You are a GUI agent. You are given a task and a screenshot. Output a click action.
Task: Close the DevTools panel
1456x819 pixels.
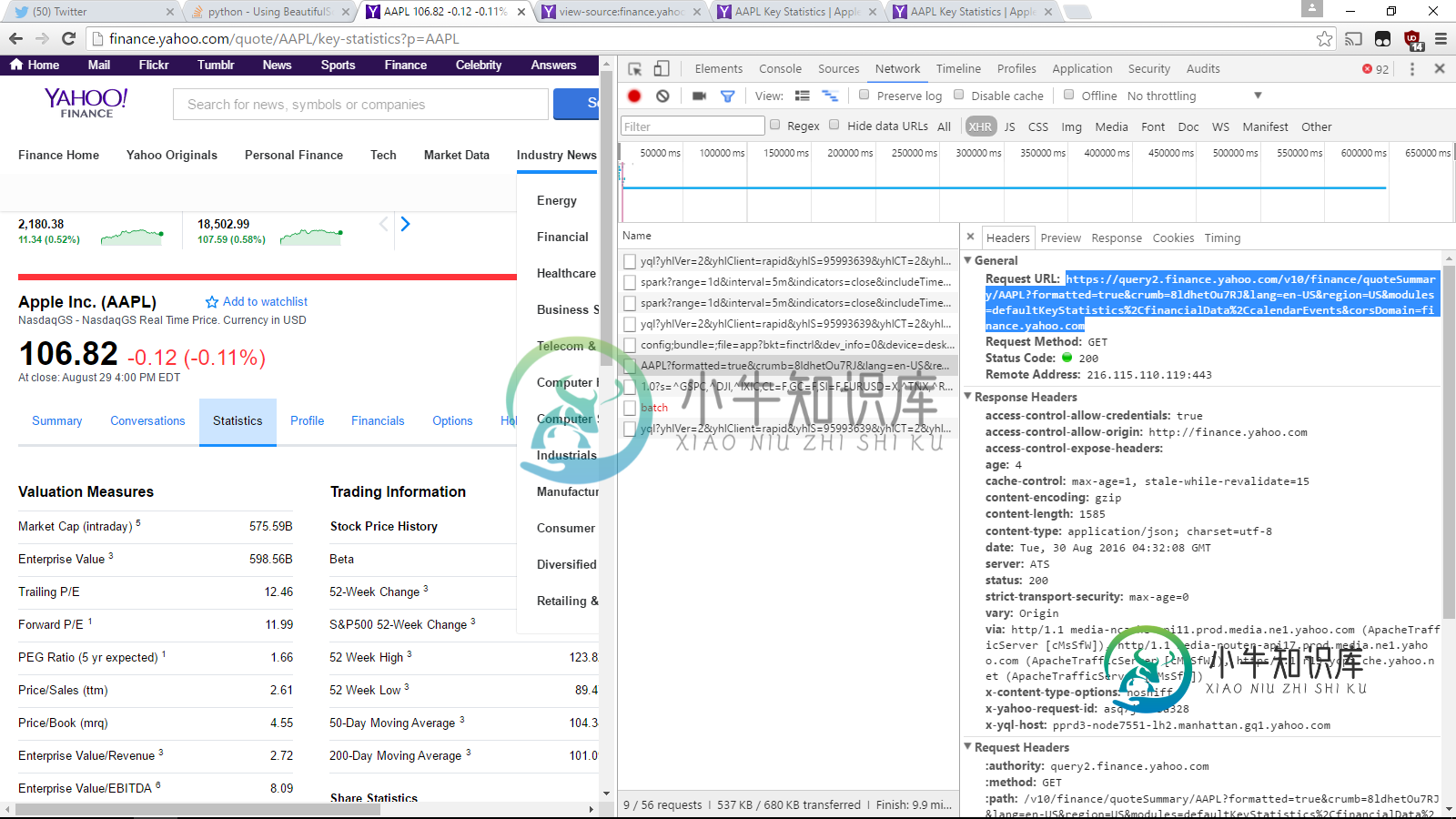coord(1440,68)
